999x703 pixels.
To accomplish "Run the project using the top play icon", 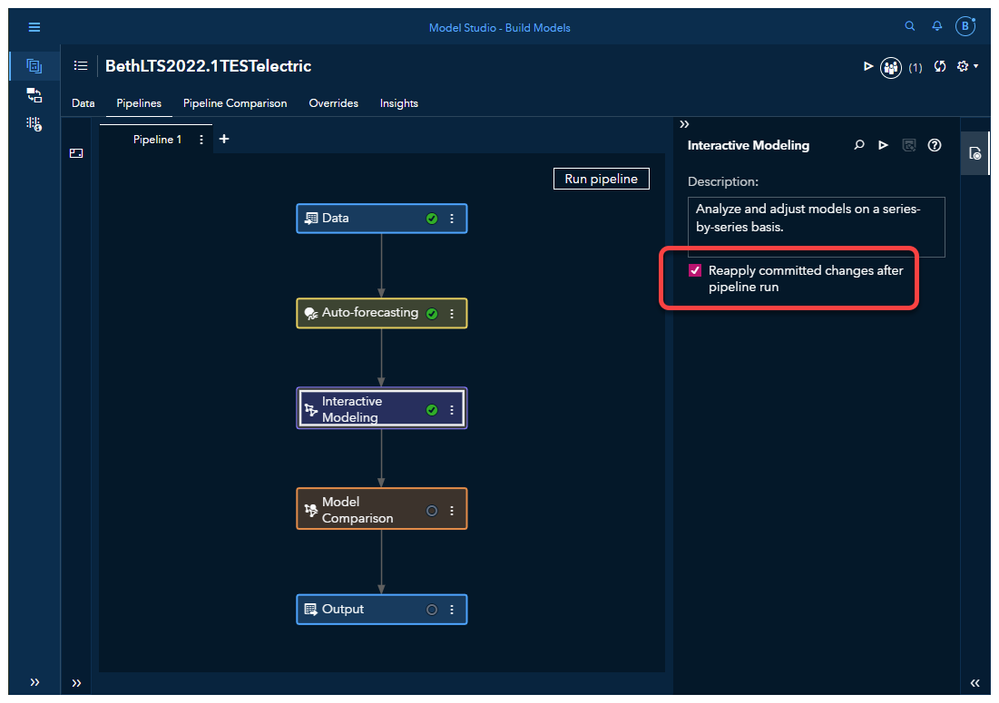I will 868,66.
